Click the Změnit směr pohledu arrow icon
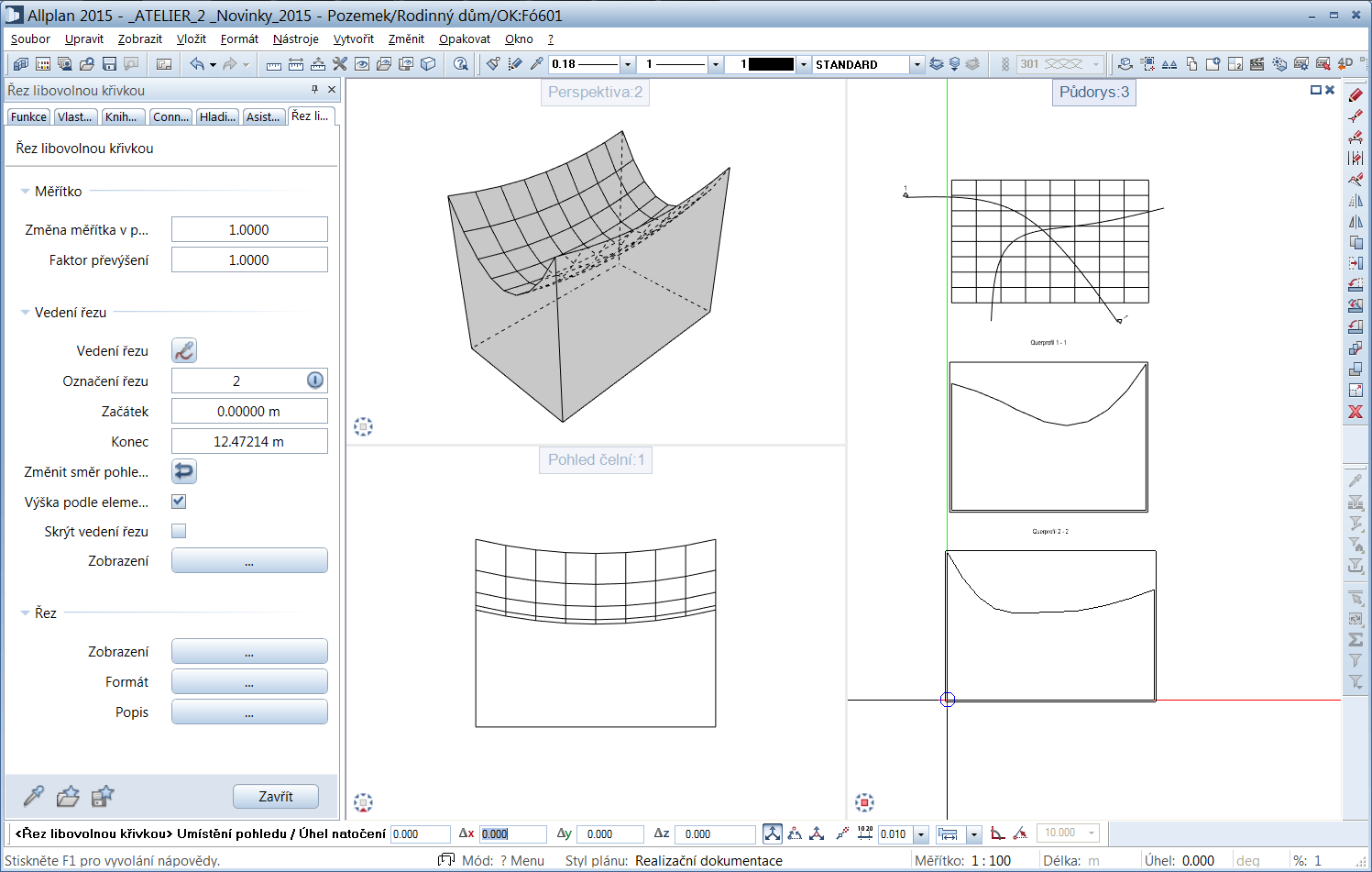This screenshot has height=872, width=1372. click(184, 471)
